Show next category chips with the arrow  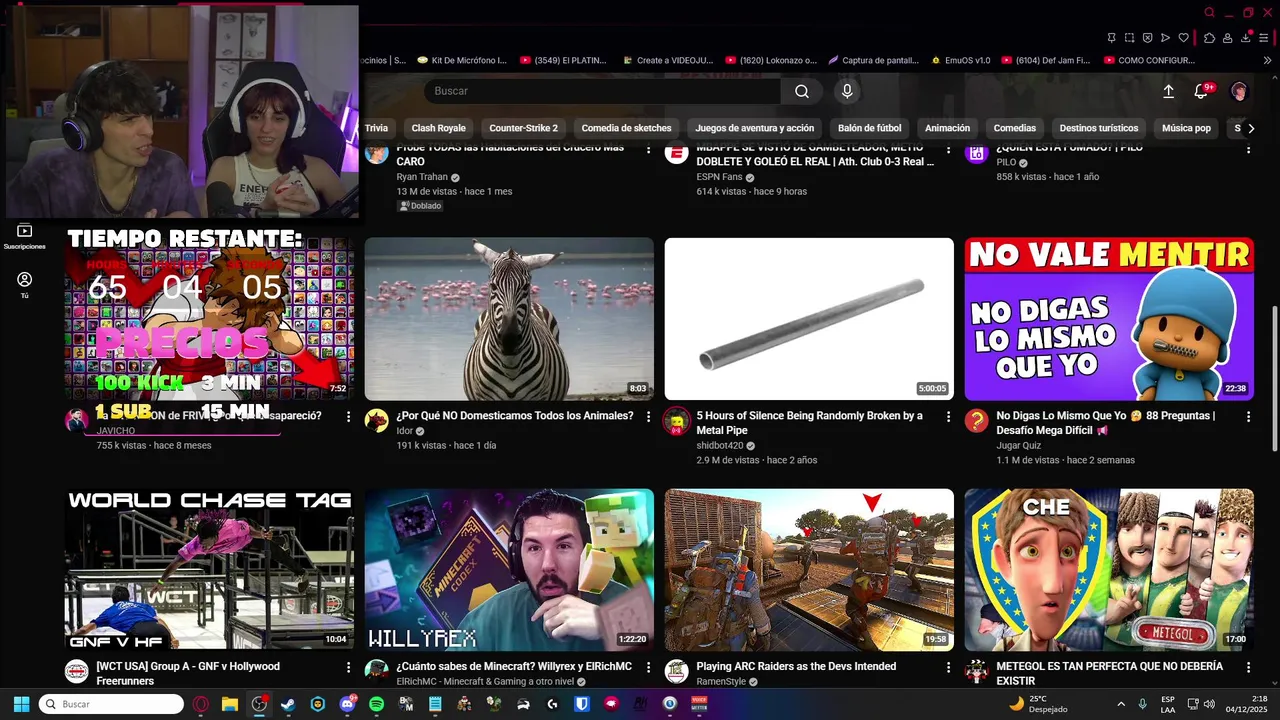coord(1250,128)
